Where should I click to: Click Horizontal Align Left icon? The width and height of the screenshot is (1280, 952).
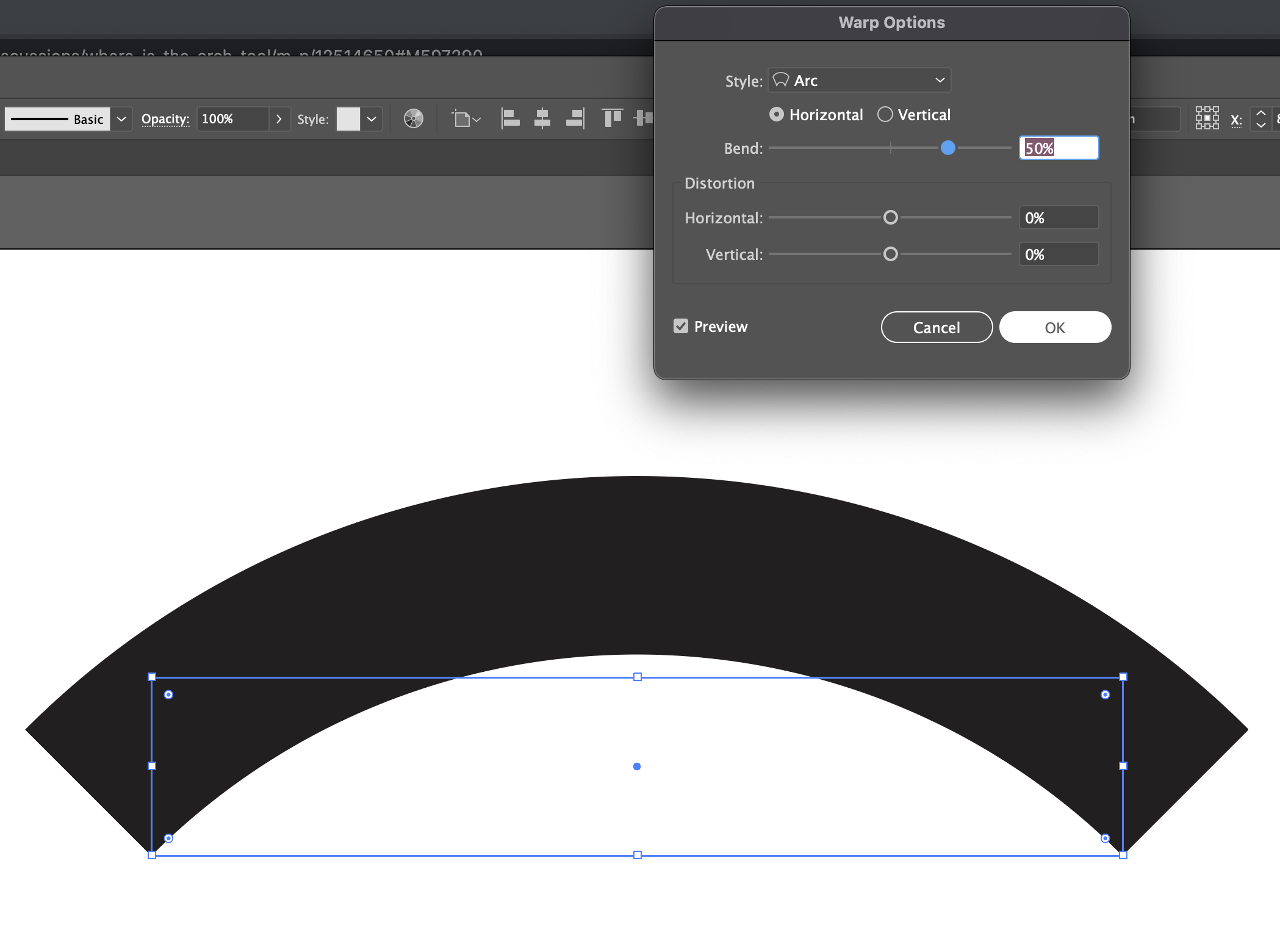pyautogui.click(x=510, y=118)
